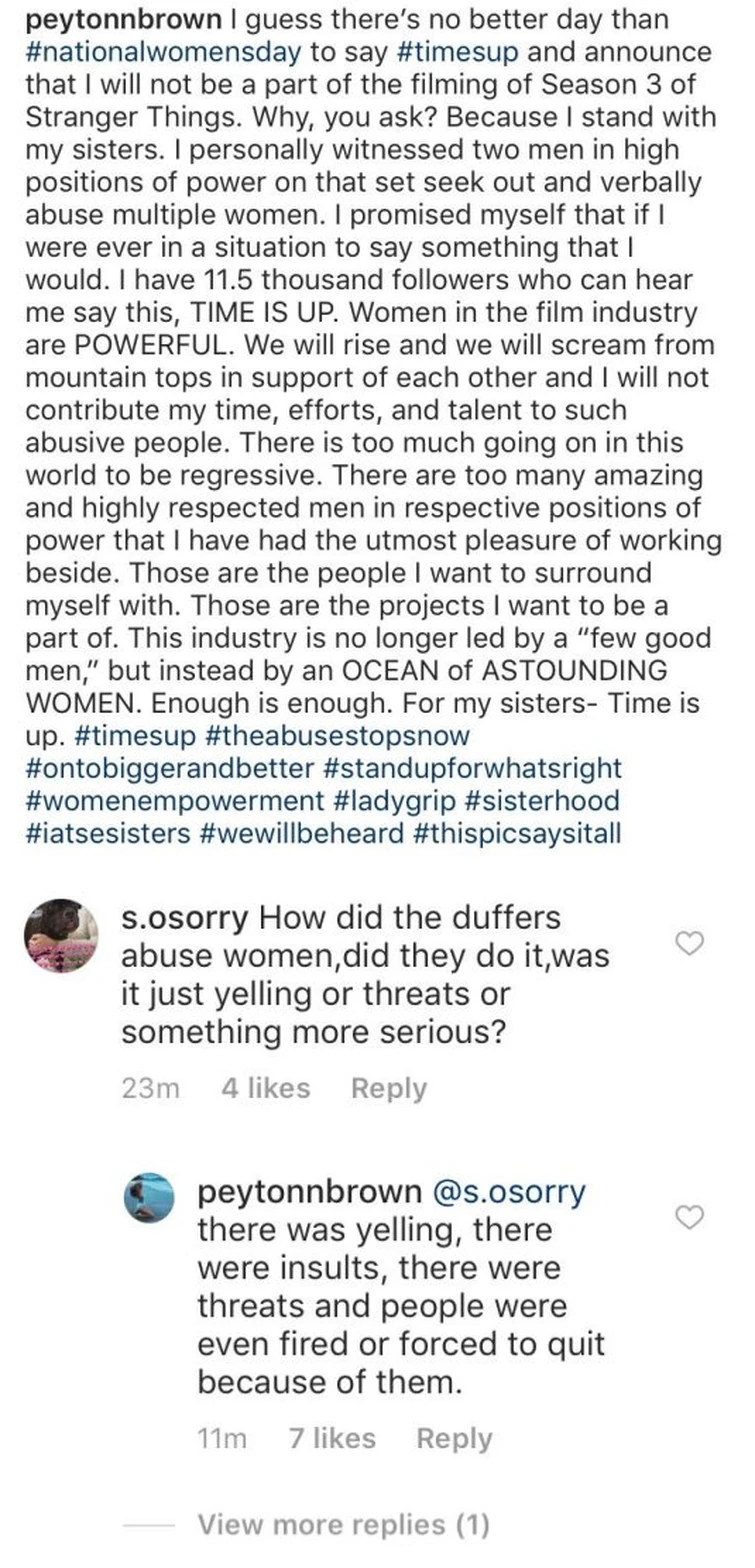Open s.osorry's profile picture
755x1568 pixels.
point(60,935)
